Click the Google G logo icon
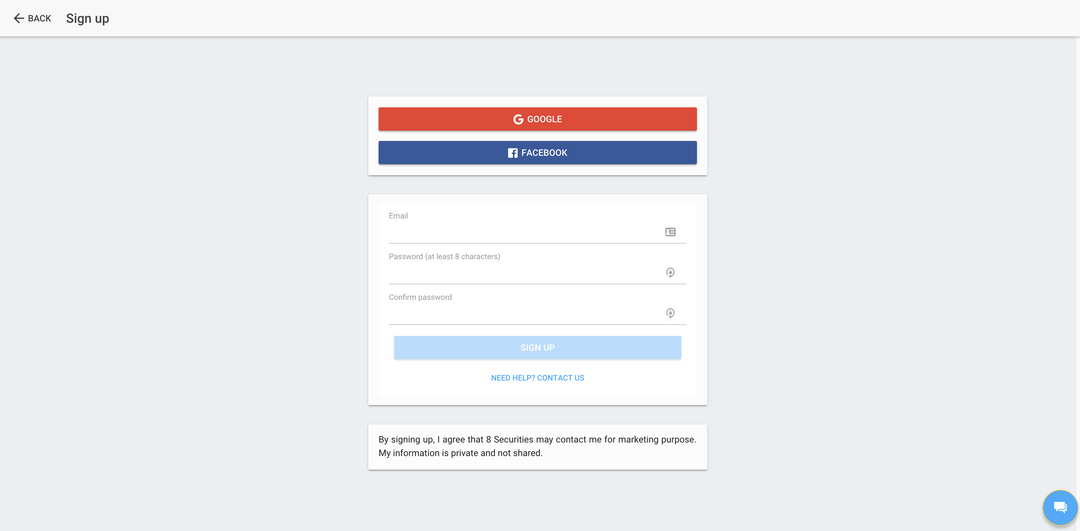Viewport: 1080px width, 531px height. coord(518,119)
